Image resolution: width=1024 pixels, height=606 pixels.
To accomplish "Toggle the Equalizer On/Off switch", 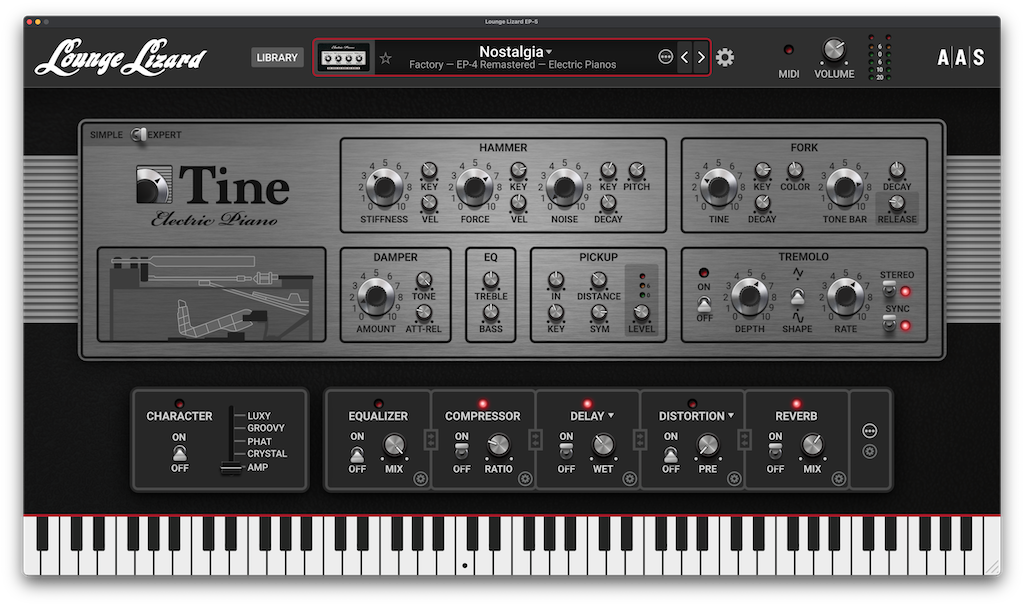I will pyautogui.click(x=357, y=453).
